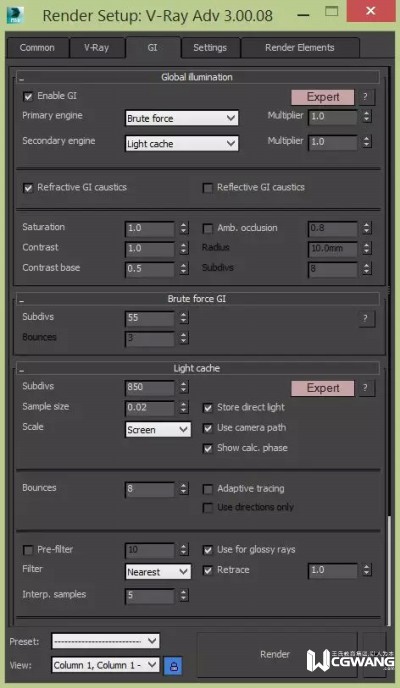Open help '?' for Global illumination rollout
Screen dimensions: 400x688
coord(366,97)
